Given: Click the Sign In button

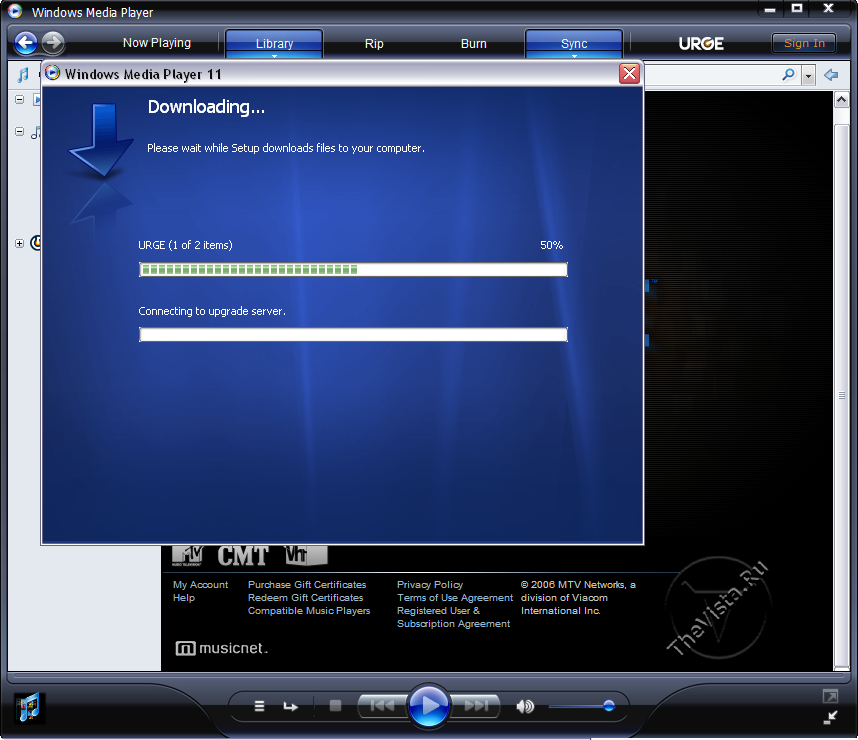Looking at the screenshot, I should pos(804,43).
